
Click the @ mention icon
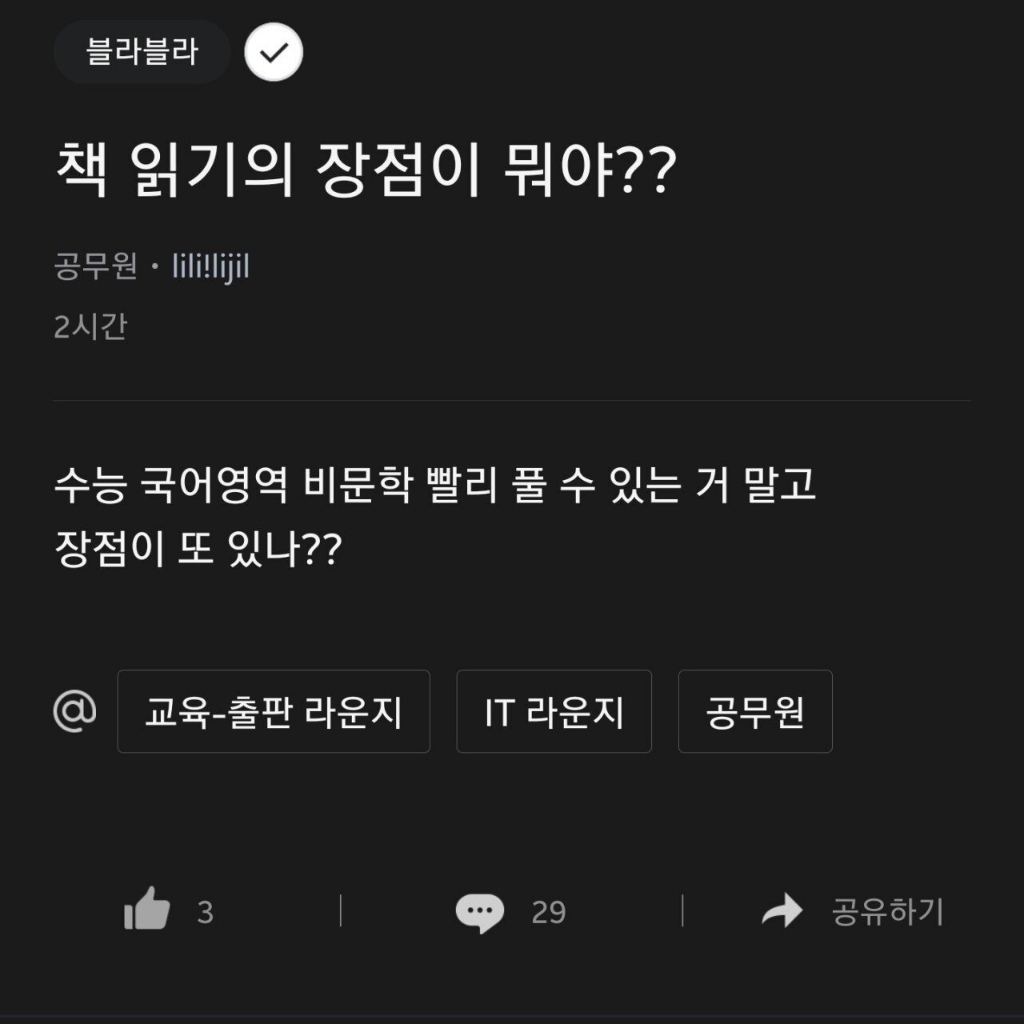tap(75, 711)
